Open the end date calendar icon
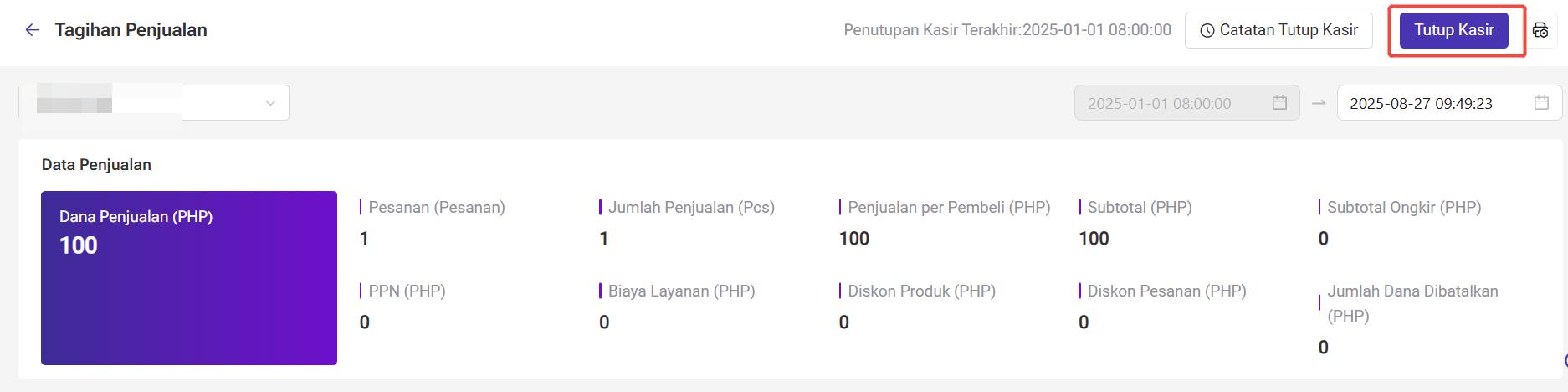The height and width of the screenshot is (392, 1568). (x=1542, y=102)
